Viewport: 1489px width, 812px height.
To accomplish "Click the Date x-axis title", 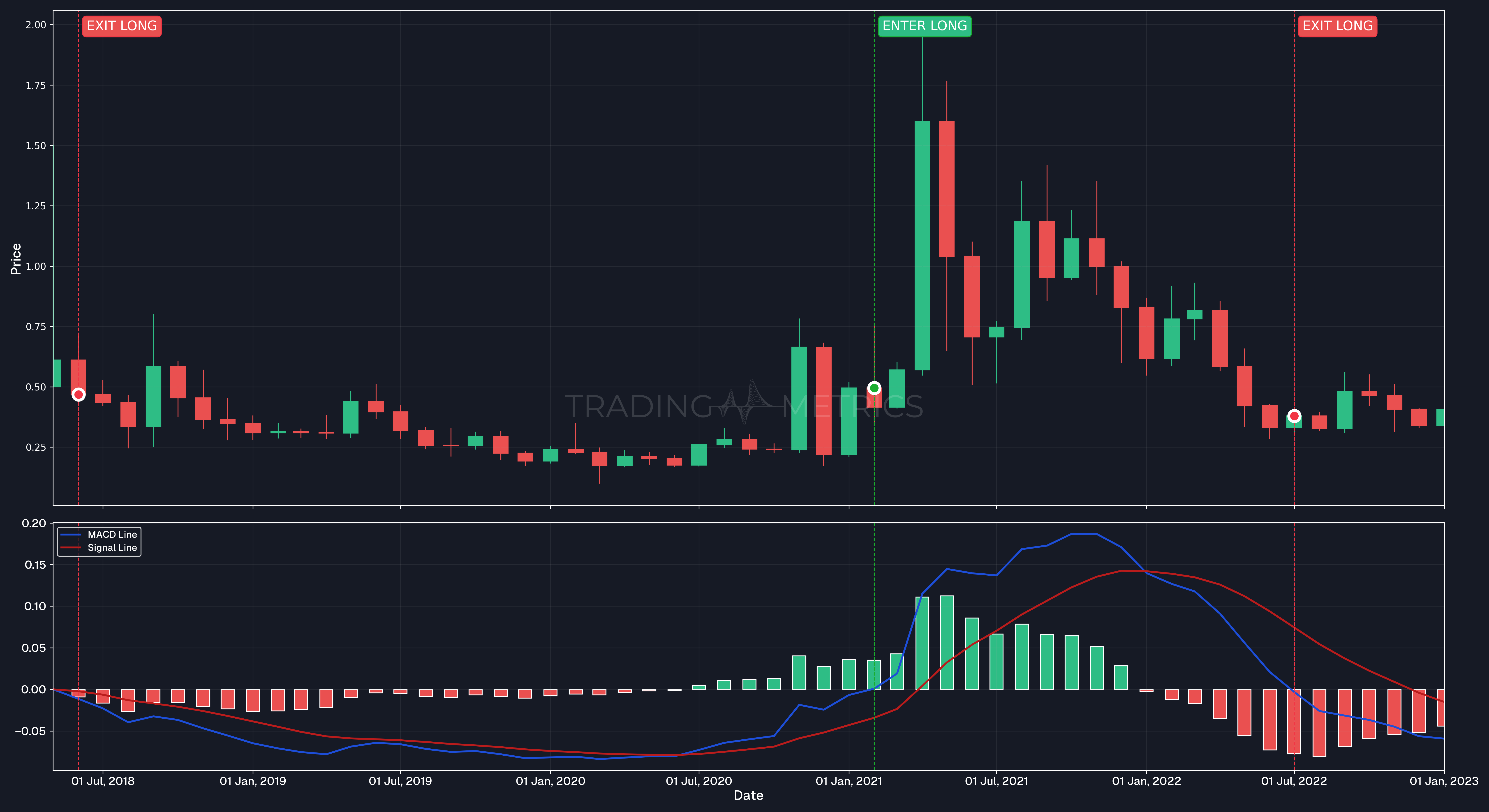I will 749,796.
